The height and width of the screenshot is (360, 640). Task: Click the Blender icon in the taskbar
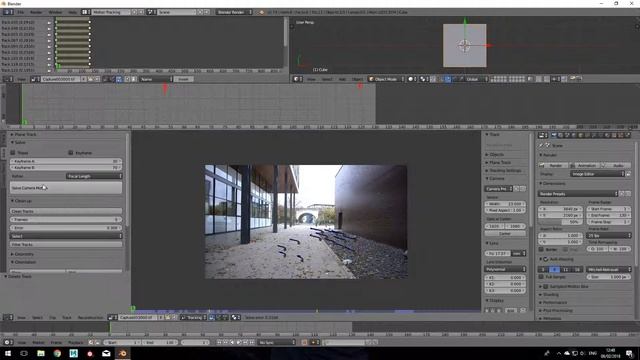point(122,353)
